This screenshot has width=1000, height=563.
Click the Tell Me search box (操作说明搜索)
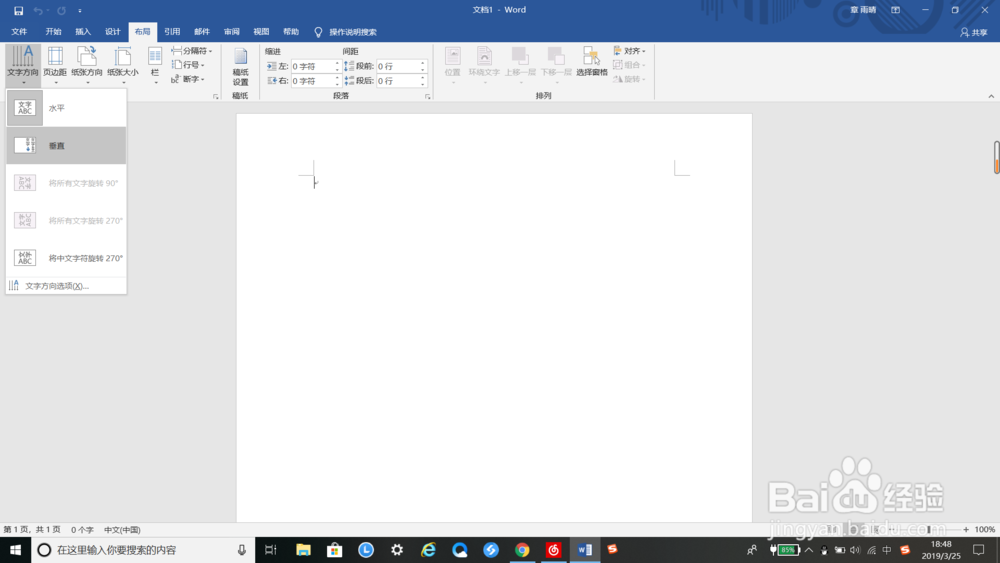346,32
